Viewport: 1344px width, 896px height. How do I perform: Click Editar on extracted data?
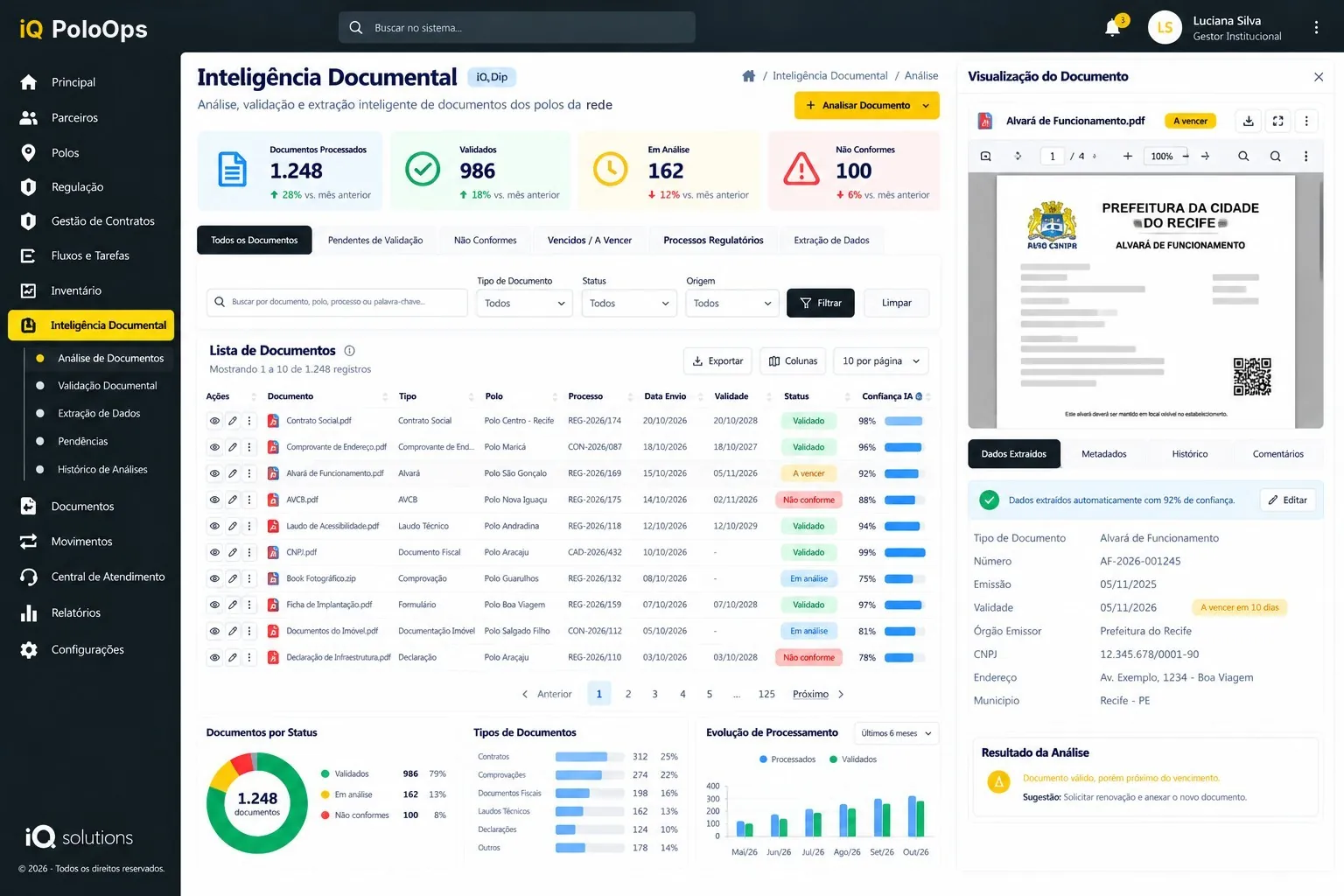[x=1288, y=500]
